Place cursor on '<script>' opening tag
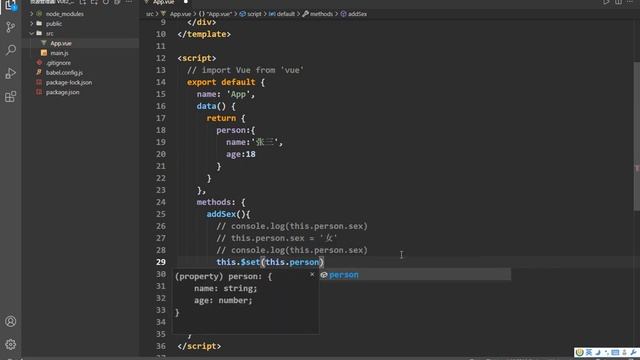 (197, 58)
